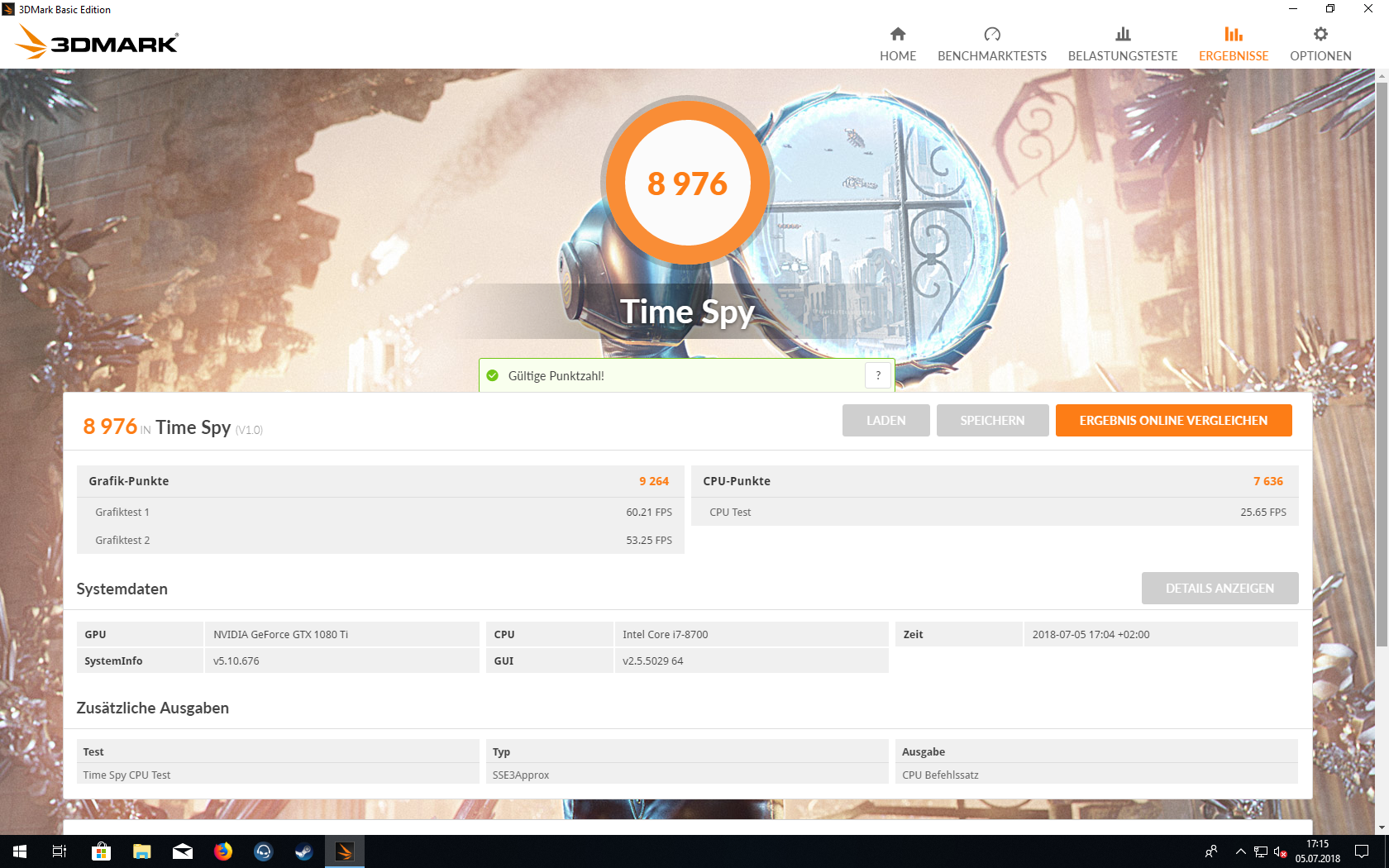Open the HOME tab

pyautogui.click(x=898, y=45)
